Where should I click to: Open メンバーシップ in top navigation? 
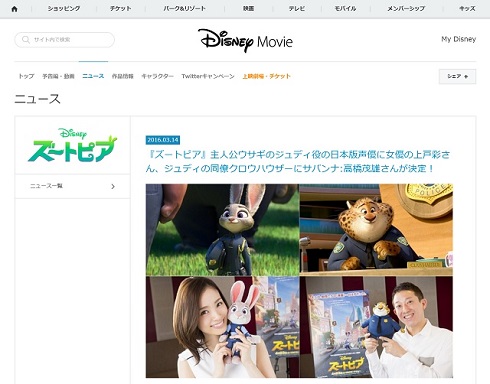(x=406, y=9)
